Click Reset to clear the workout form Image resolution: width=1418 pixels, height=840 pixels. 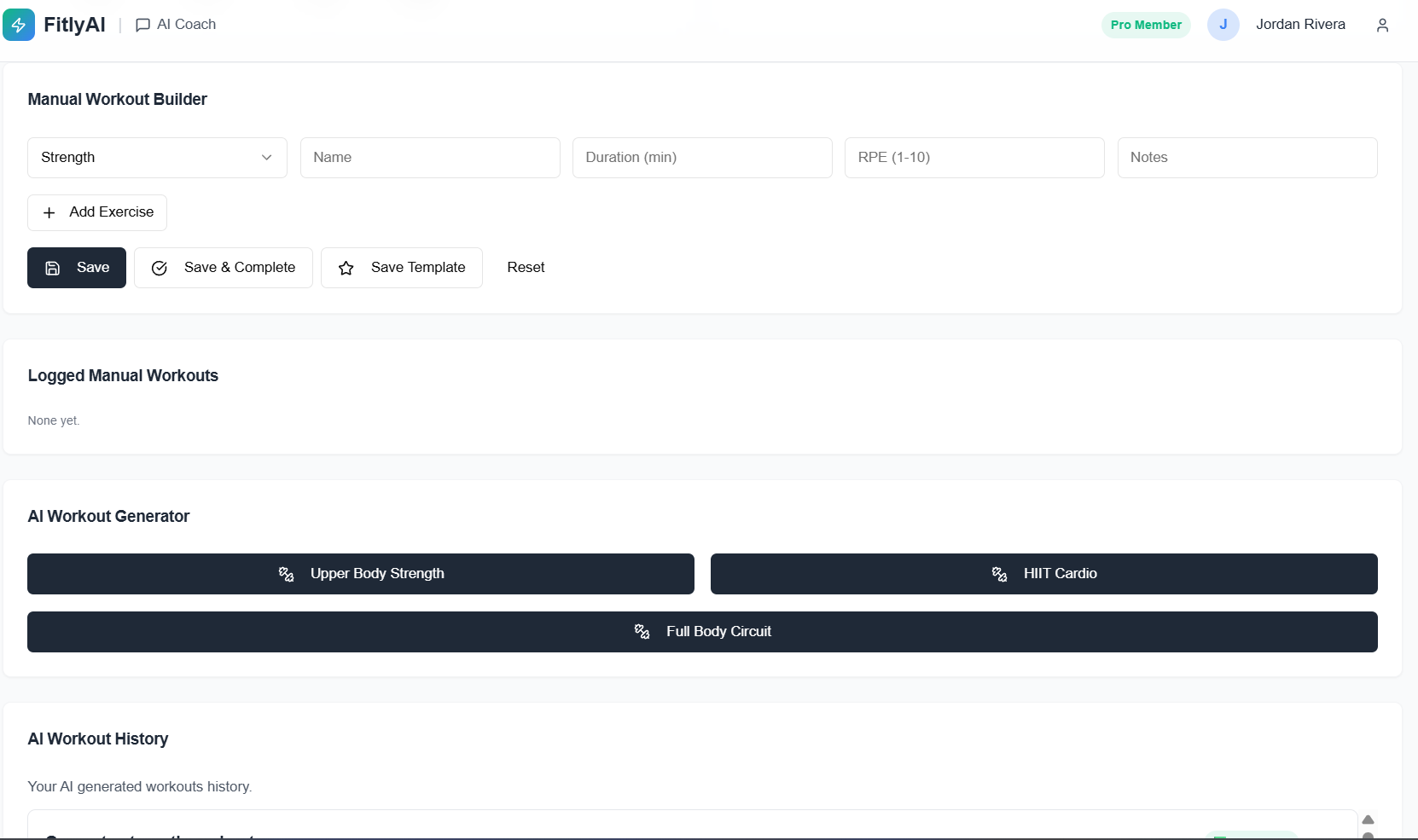526,267
